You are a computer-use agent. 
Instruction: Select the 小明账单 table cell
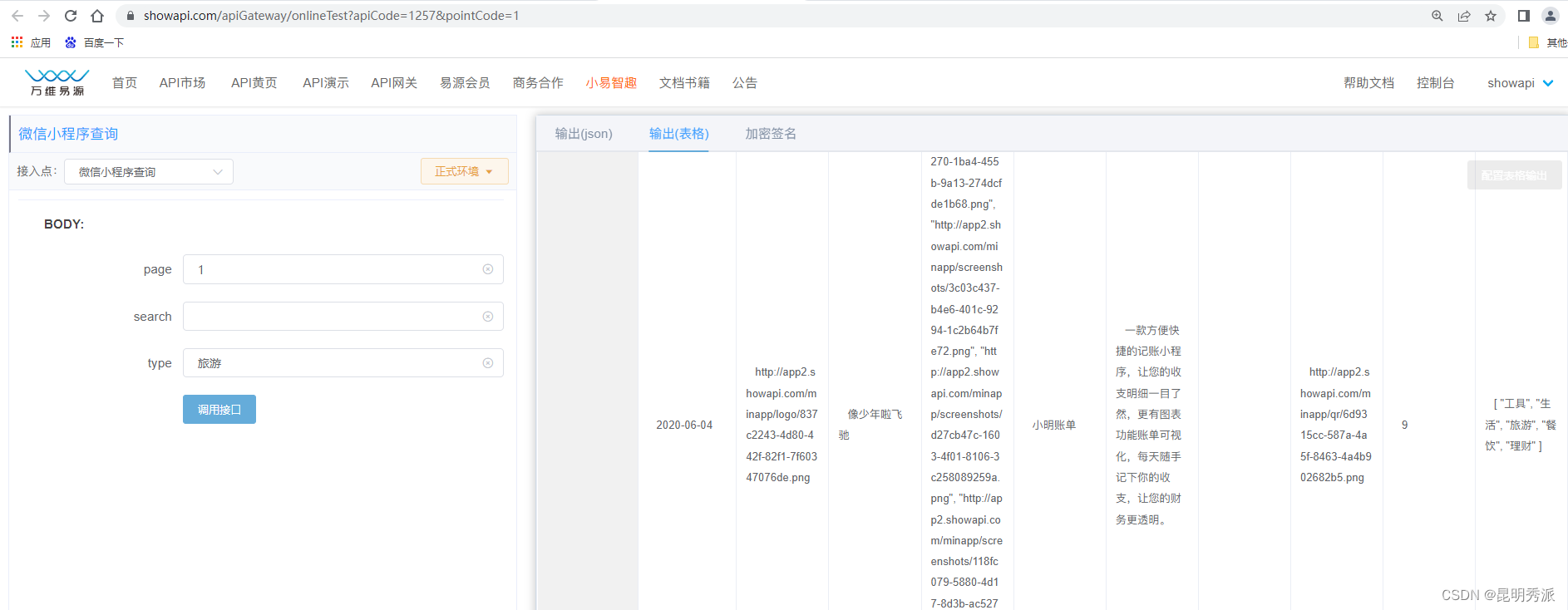click(x=1054, y=425)
